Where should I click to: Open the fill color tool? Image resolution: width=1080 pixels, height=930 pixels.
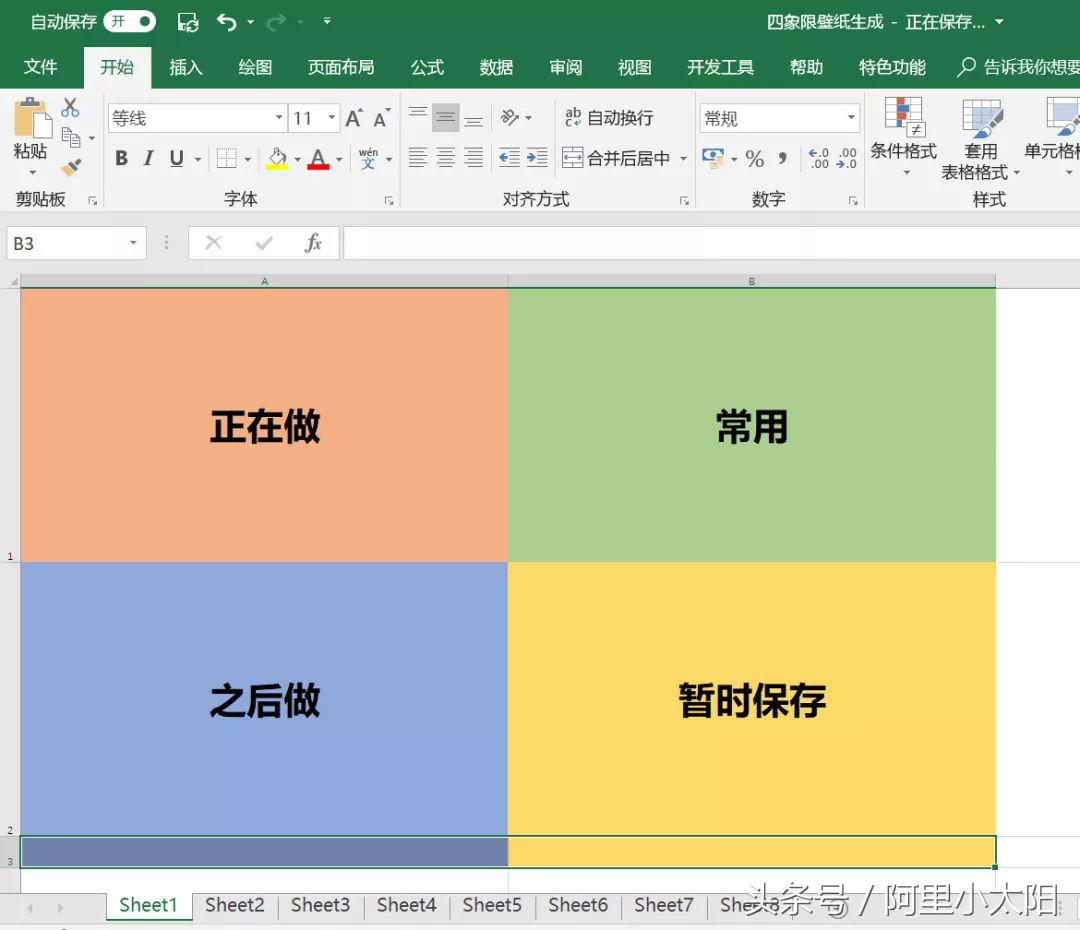coord(278,158)
